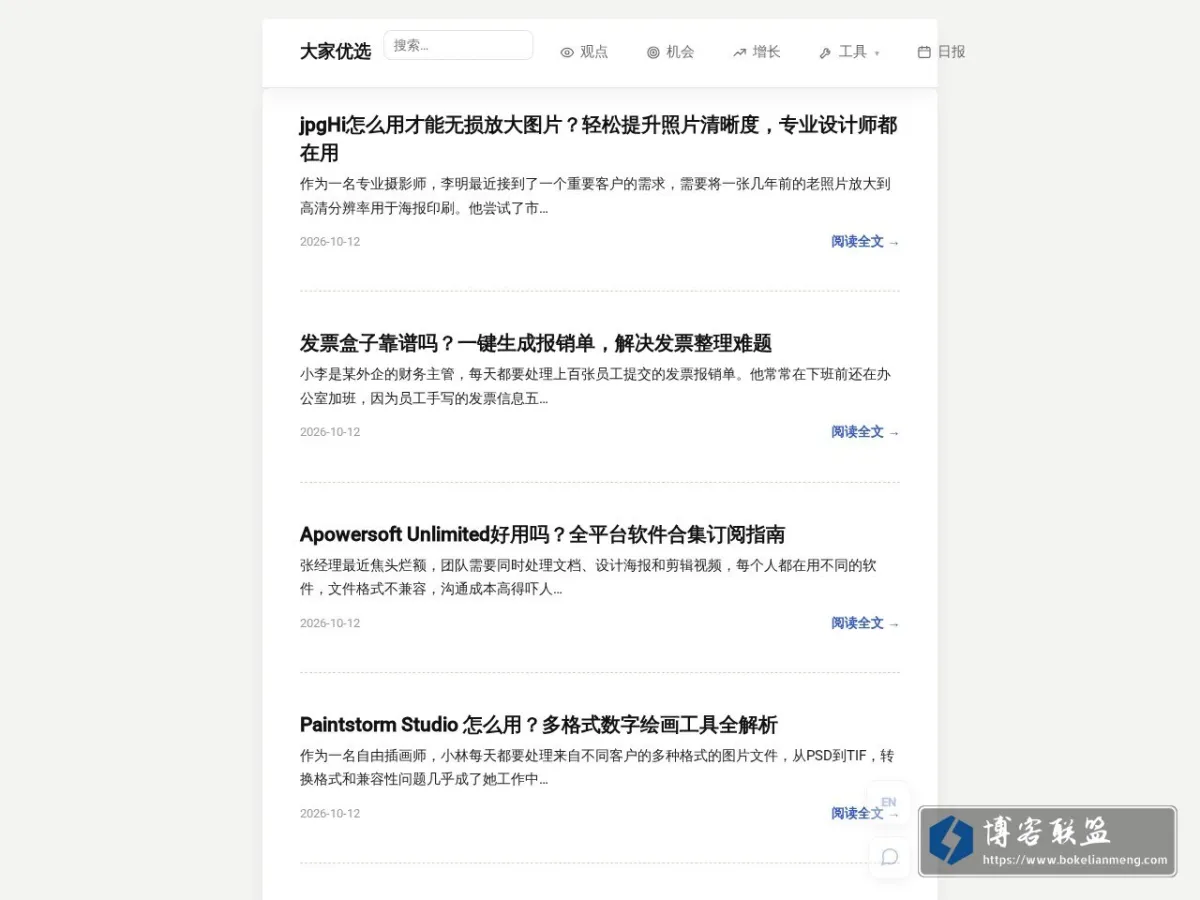Click the 2026-10-12 date under jpgHi article
The image size is (1200, 900).
pos(330,242)
